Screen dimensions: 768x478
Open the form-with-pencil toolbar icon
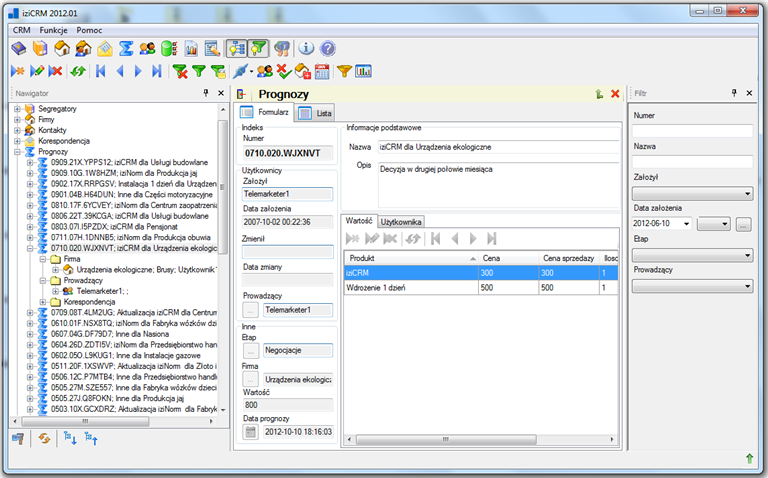tap(212, 48)
